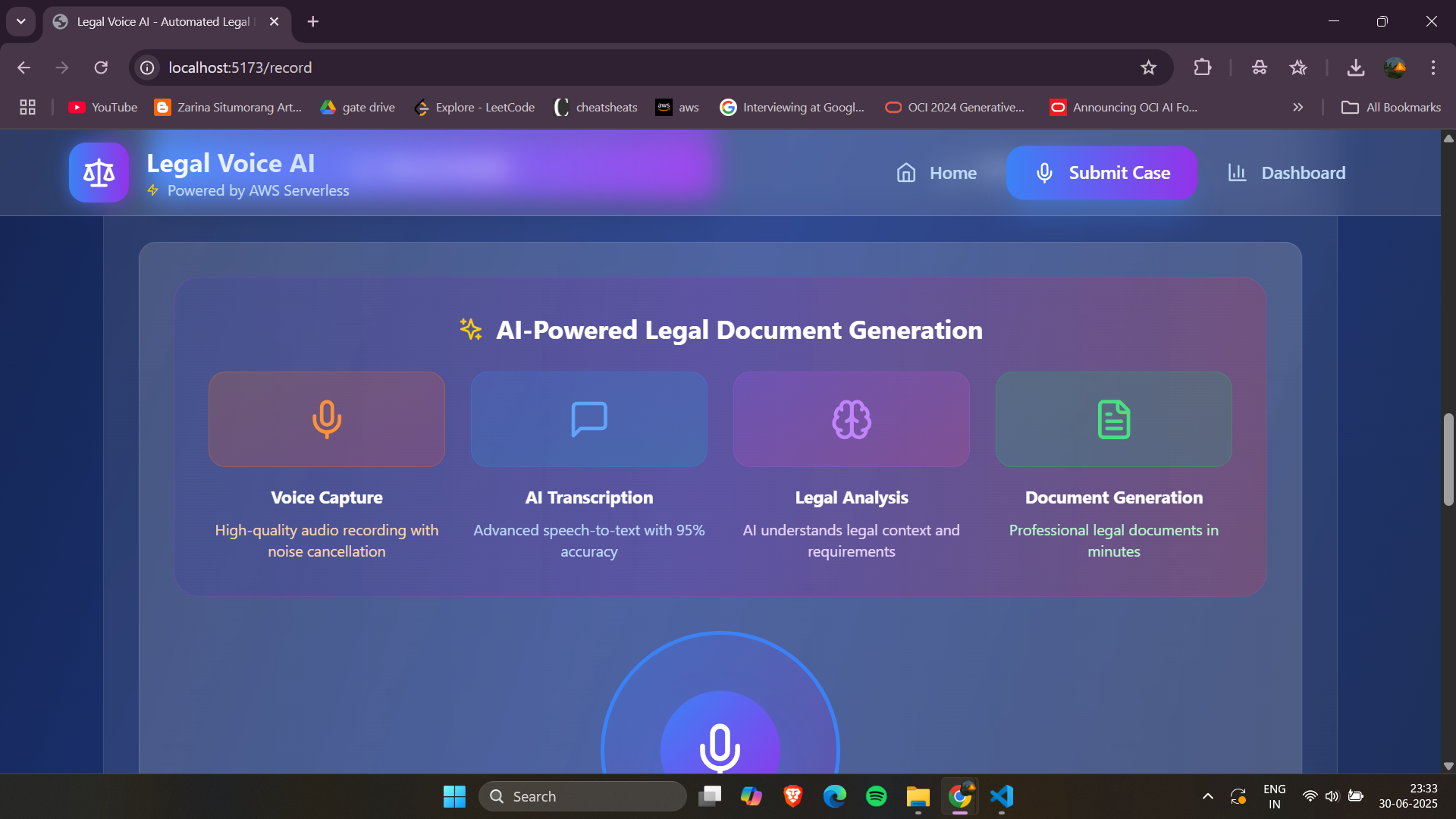The height and width of the screenshot is (819, 1456).
Task: Click the large microphone record button
Action: [720, 745]
